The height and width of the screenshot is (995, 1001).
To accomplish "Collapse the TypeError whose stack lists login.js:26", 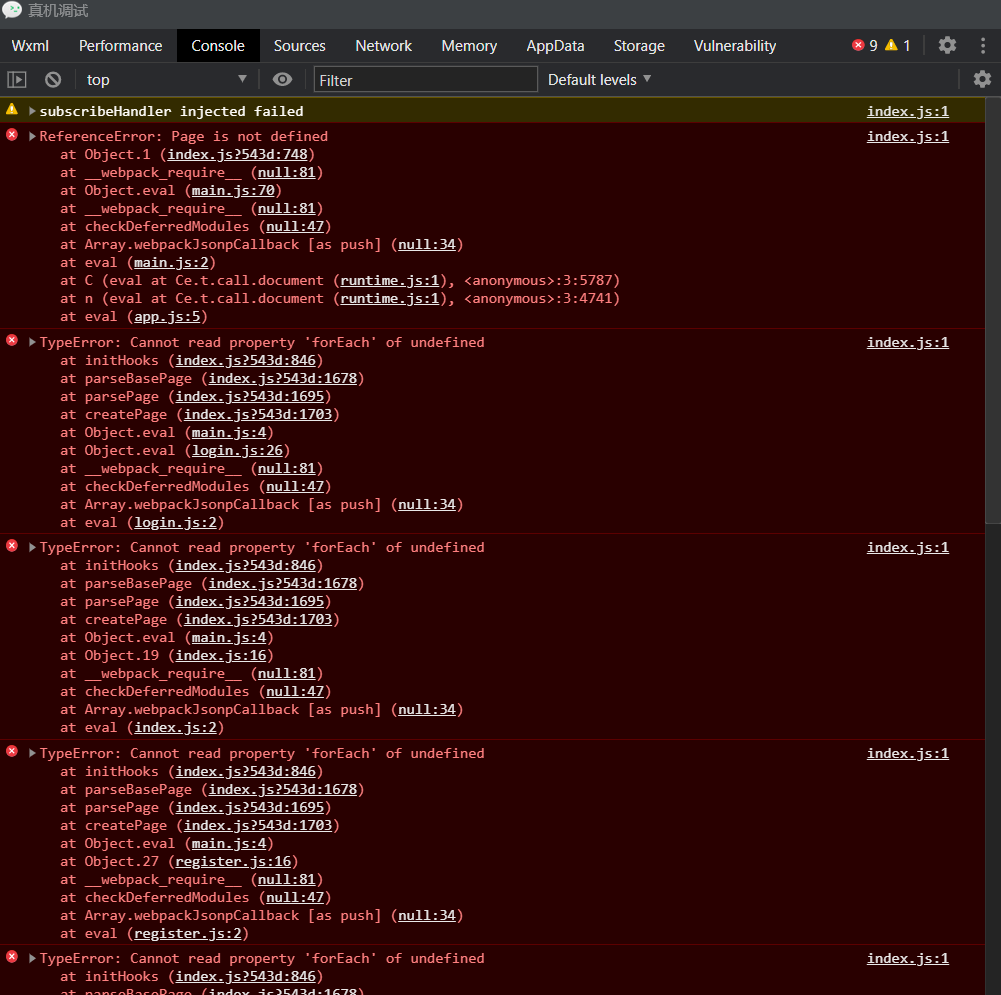I will [31, 342].
